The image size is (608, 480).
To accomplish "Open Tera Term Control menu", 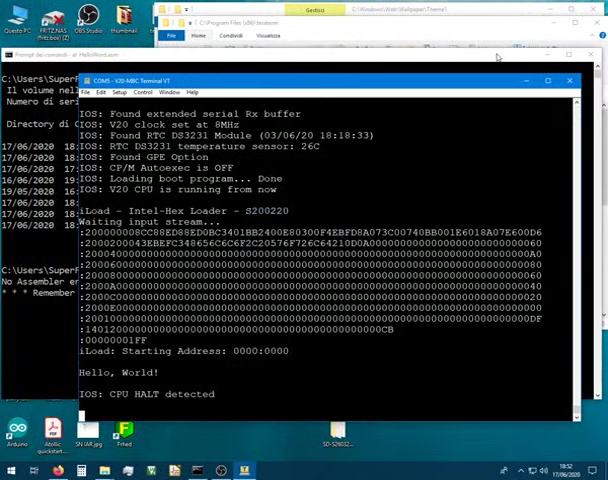I will 143,92.
